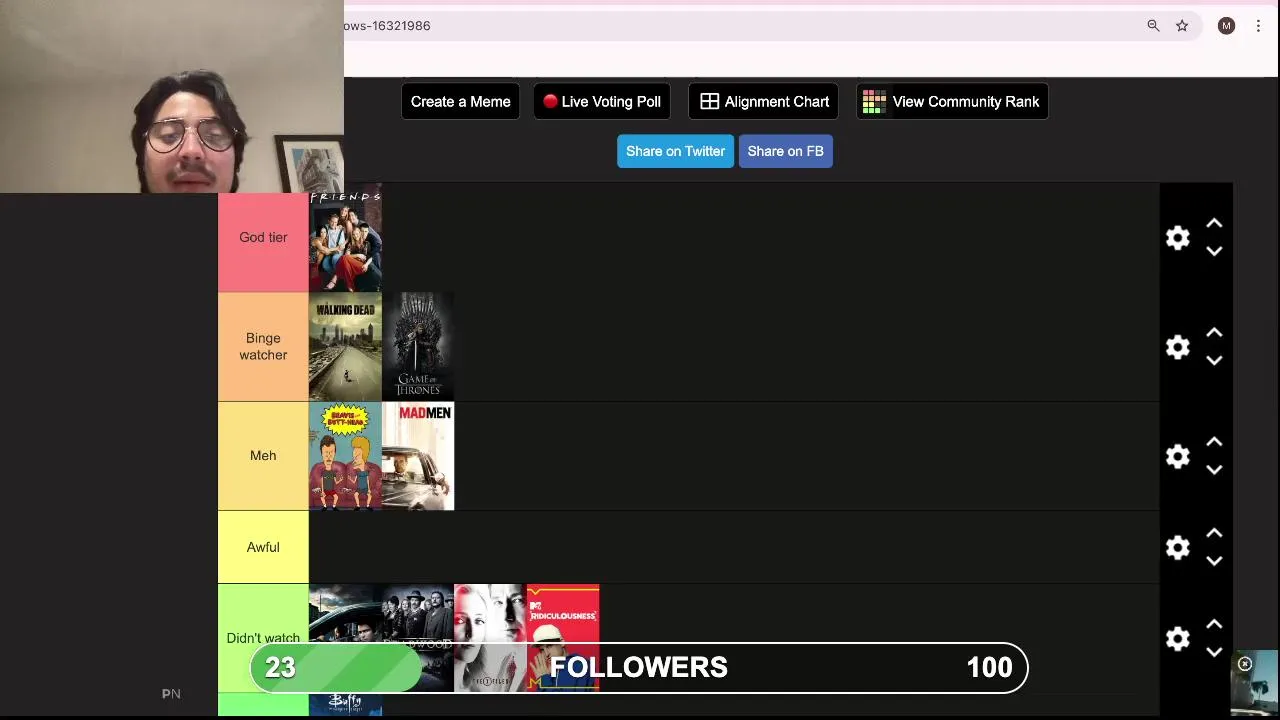Click the God tier label
Viewport: 1280px width, 720px height.
pyautogui.click(x=263, y=238)
